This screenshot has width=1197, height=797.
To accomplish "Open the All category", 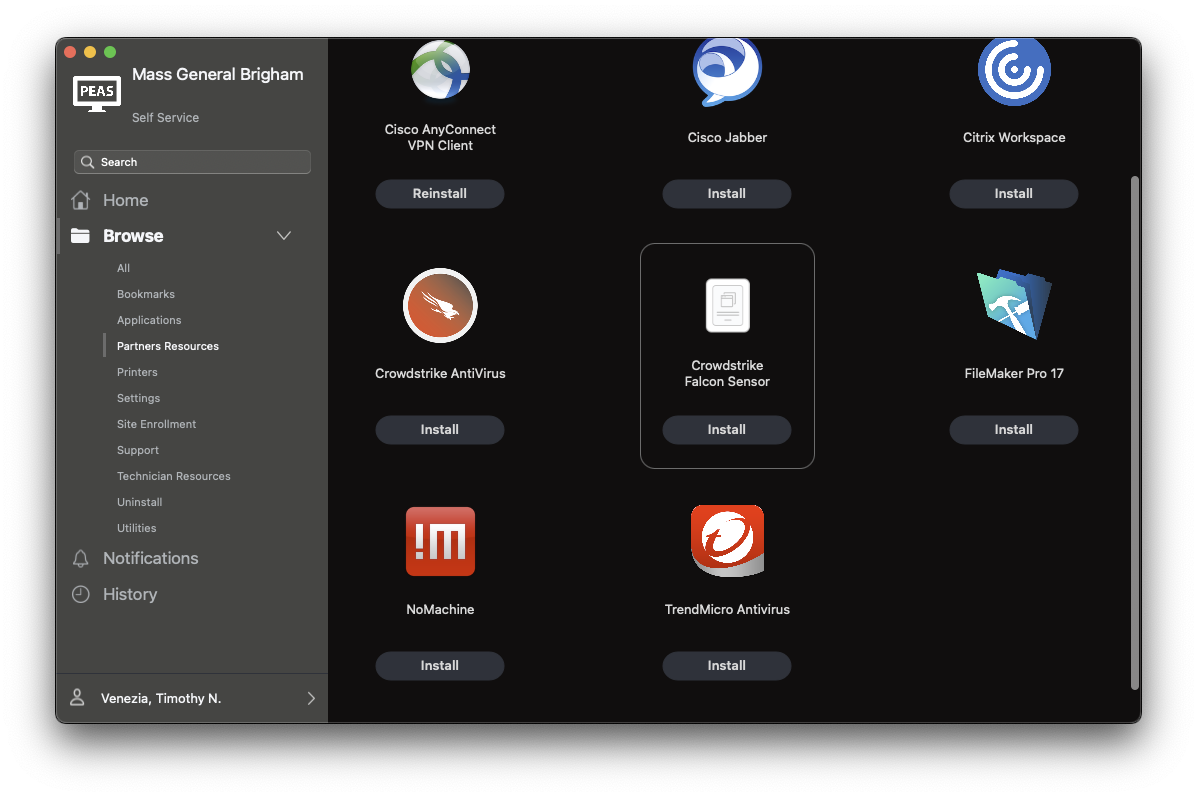I will point(124,268).
